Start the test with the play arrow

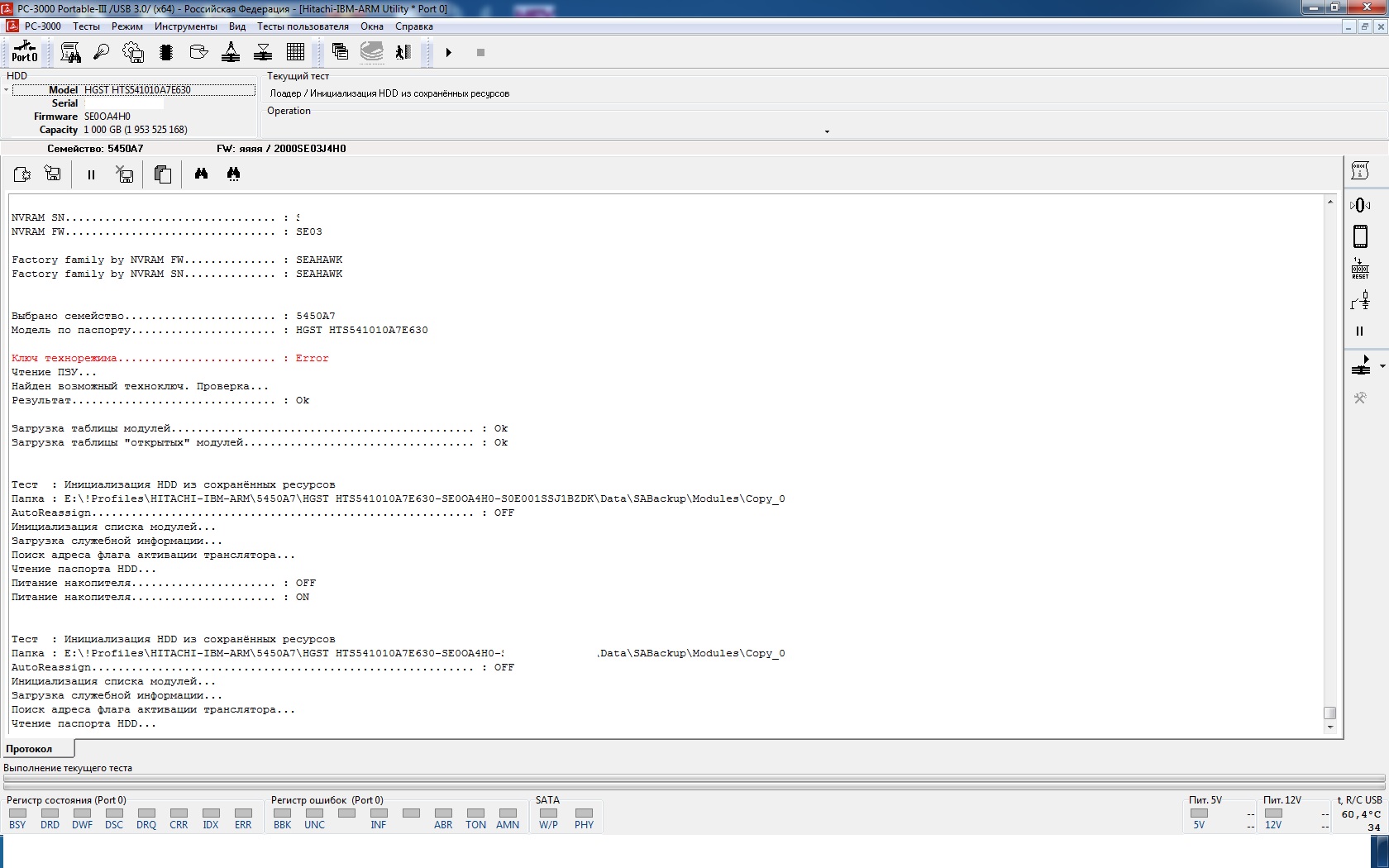[x=448, y=52]
